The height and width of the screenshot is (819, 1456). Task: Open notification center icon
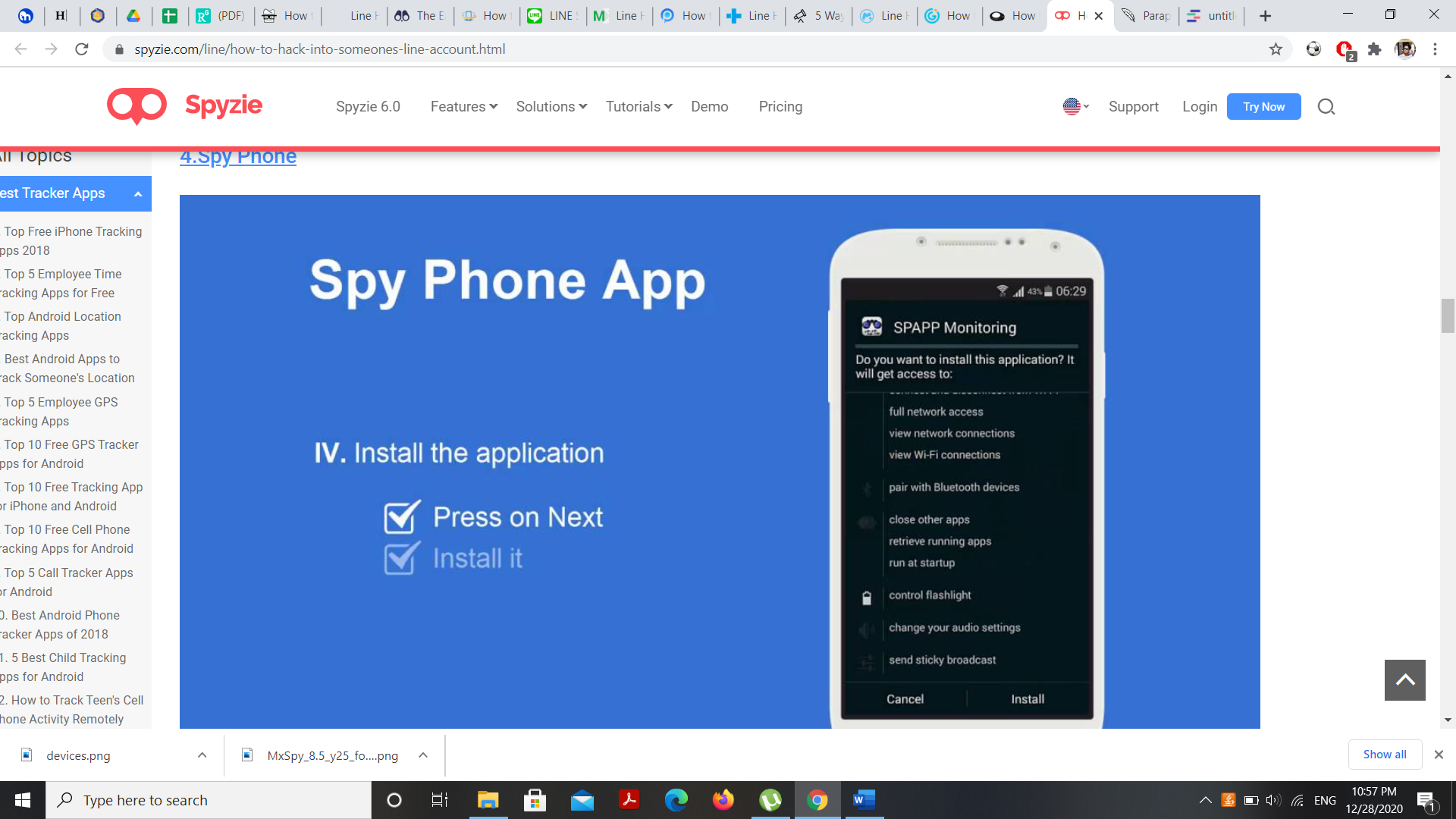click(1426, 800)
